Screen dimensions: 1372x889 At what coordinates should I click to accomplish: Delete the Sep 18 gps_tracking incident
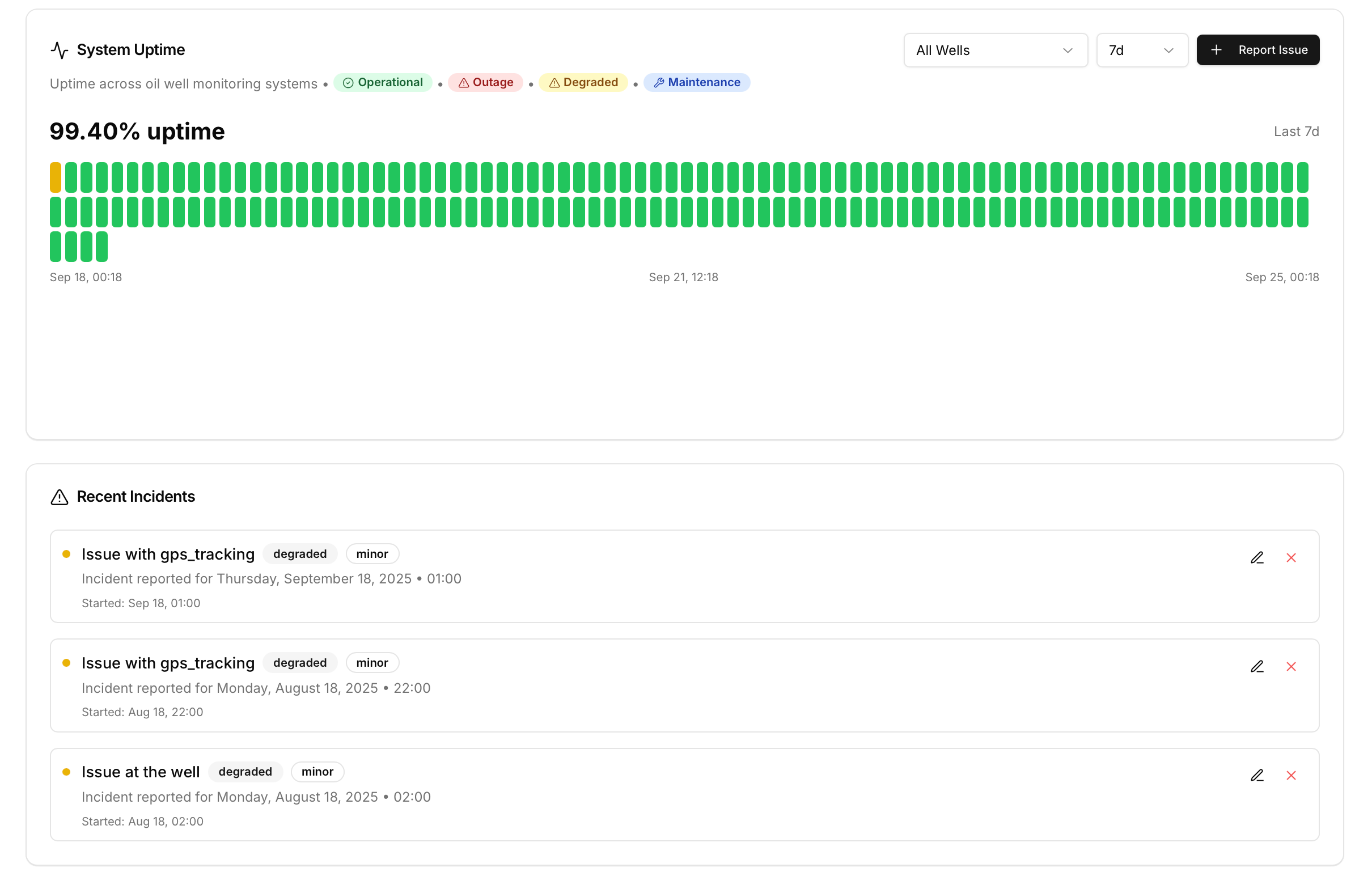pyautogui.click(x=1291, y=557)
